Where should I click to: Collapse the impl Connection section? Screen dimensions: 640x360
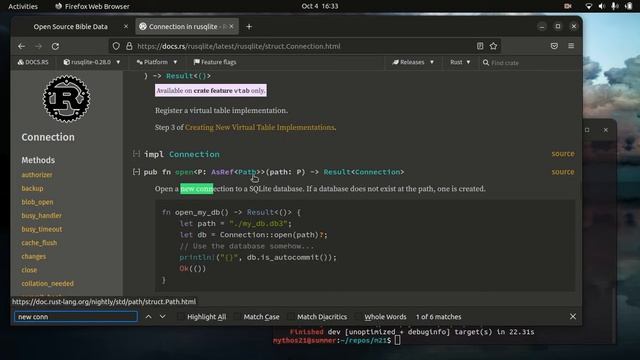click(x=136, y=154)
